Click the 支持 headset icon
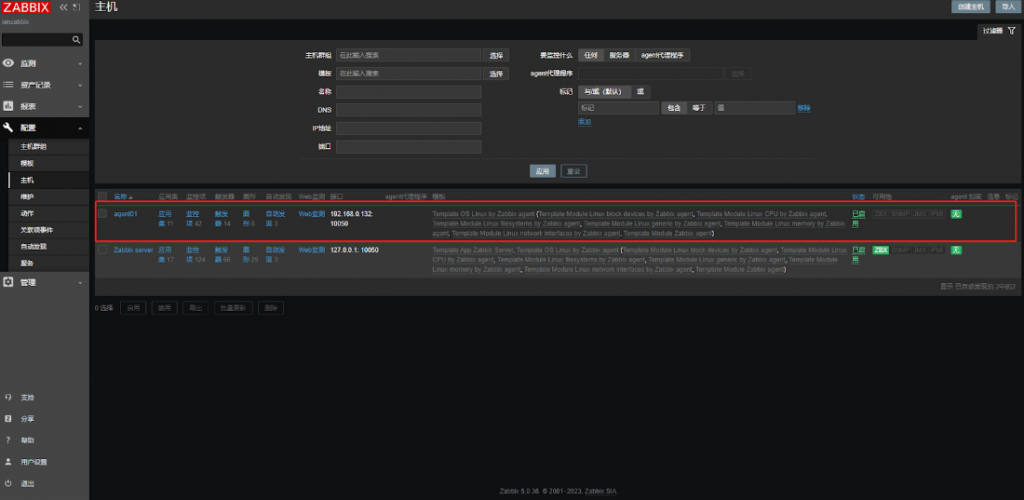This screenshot has height=500, width=1024. 8,397
